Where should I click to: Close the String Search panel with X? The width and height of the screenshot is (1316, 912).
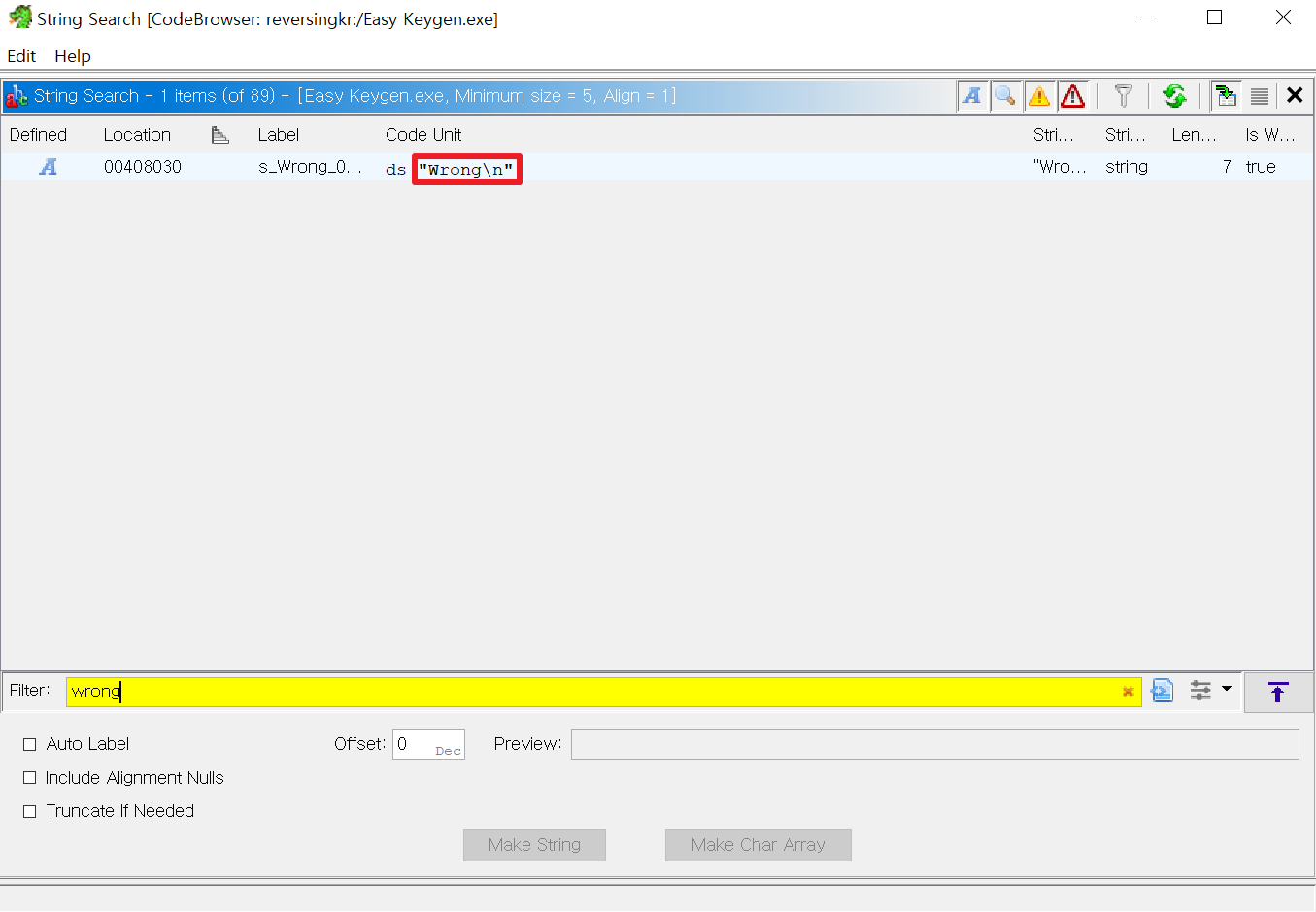1295,95
